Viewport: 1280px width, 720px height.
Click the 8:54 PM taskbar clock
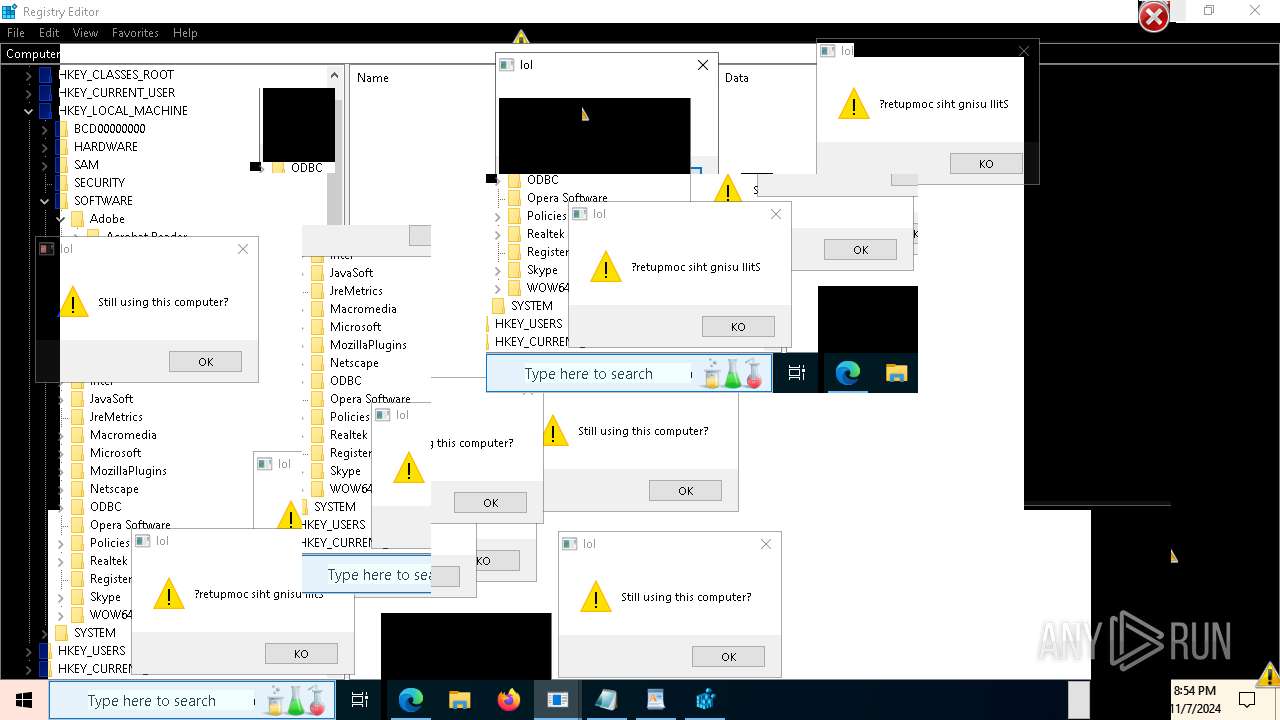1195,690
